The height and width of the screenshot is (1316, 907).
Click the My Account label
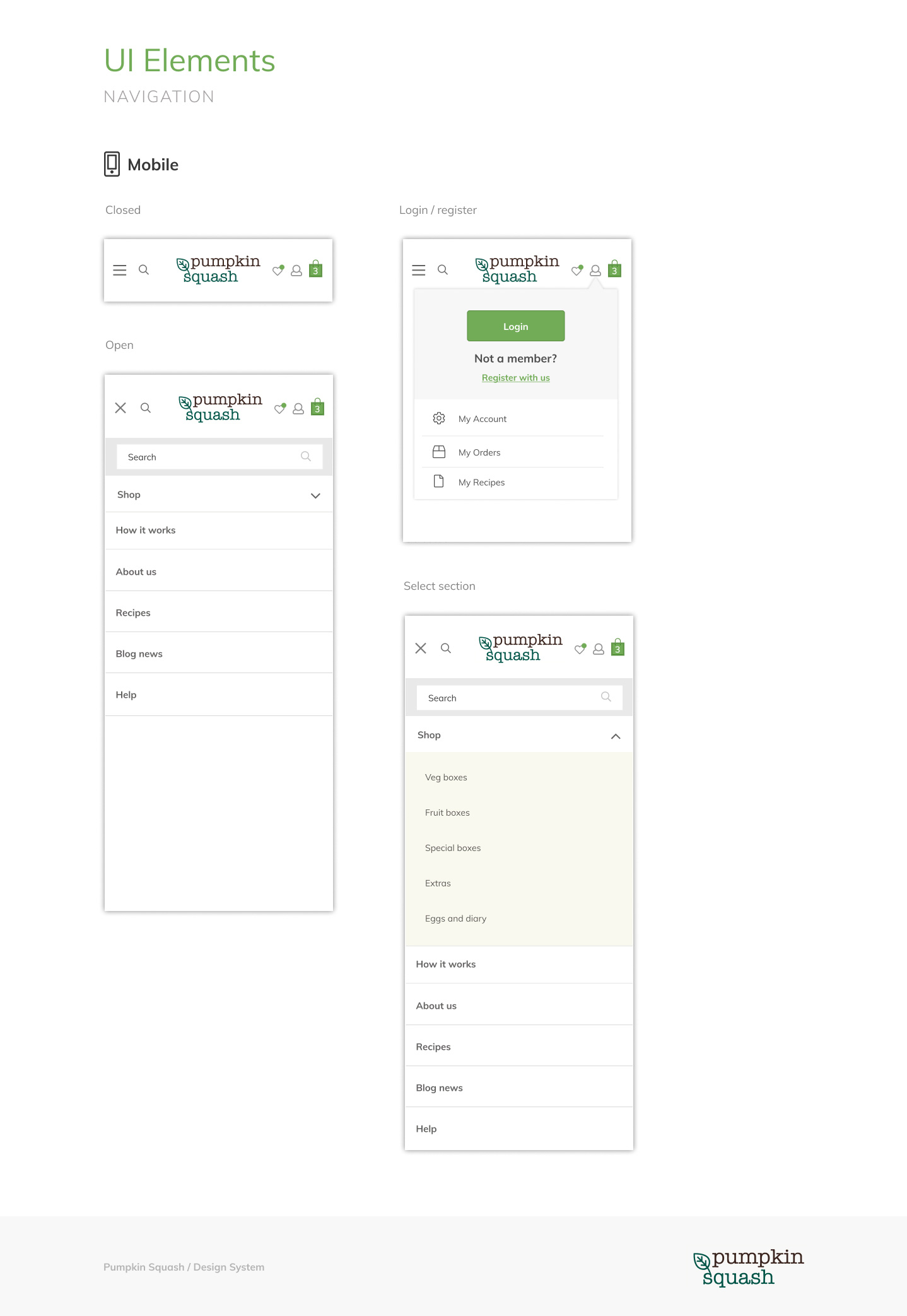click(483, 419)
